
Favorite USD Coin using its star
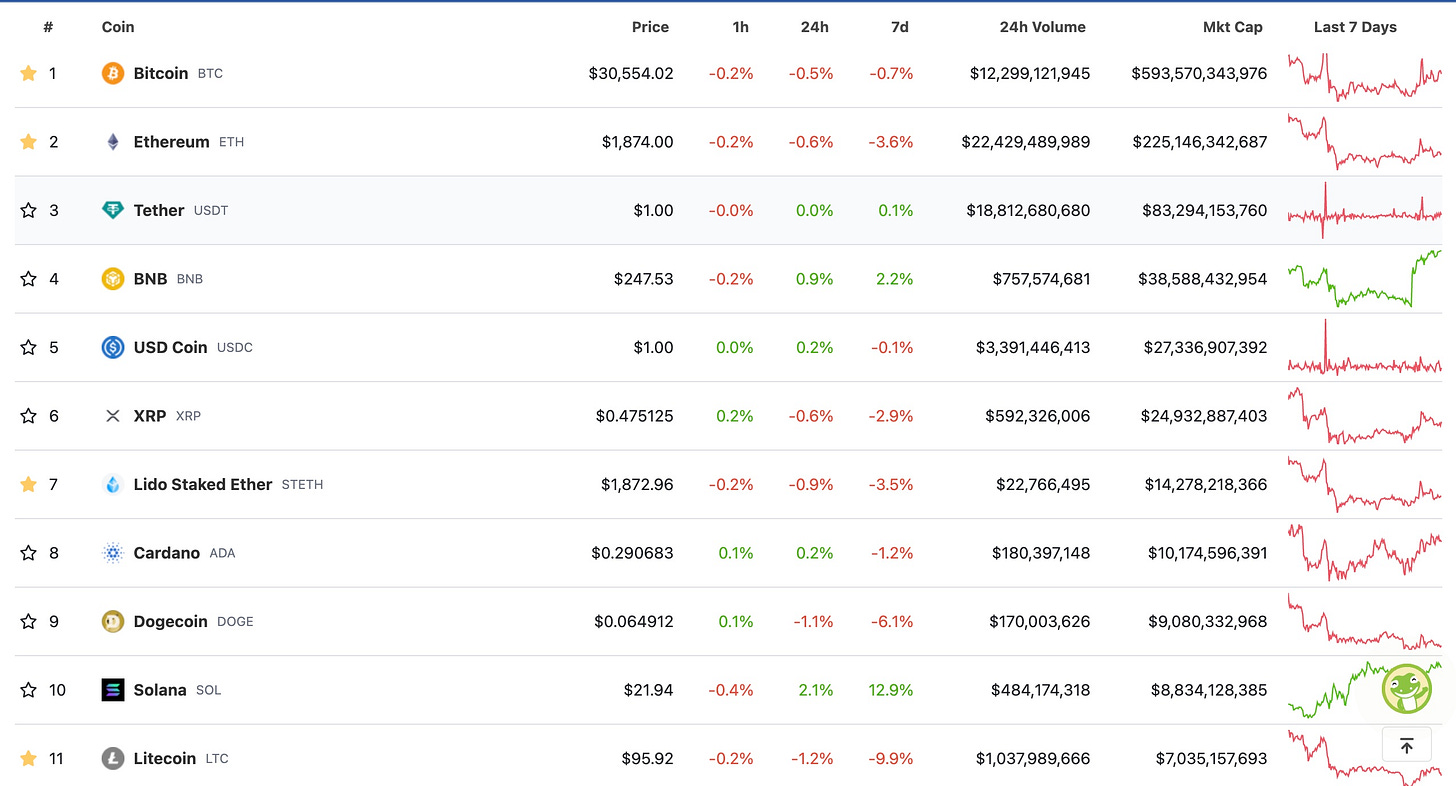click(28, 347)
